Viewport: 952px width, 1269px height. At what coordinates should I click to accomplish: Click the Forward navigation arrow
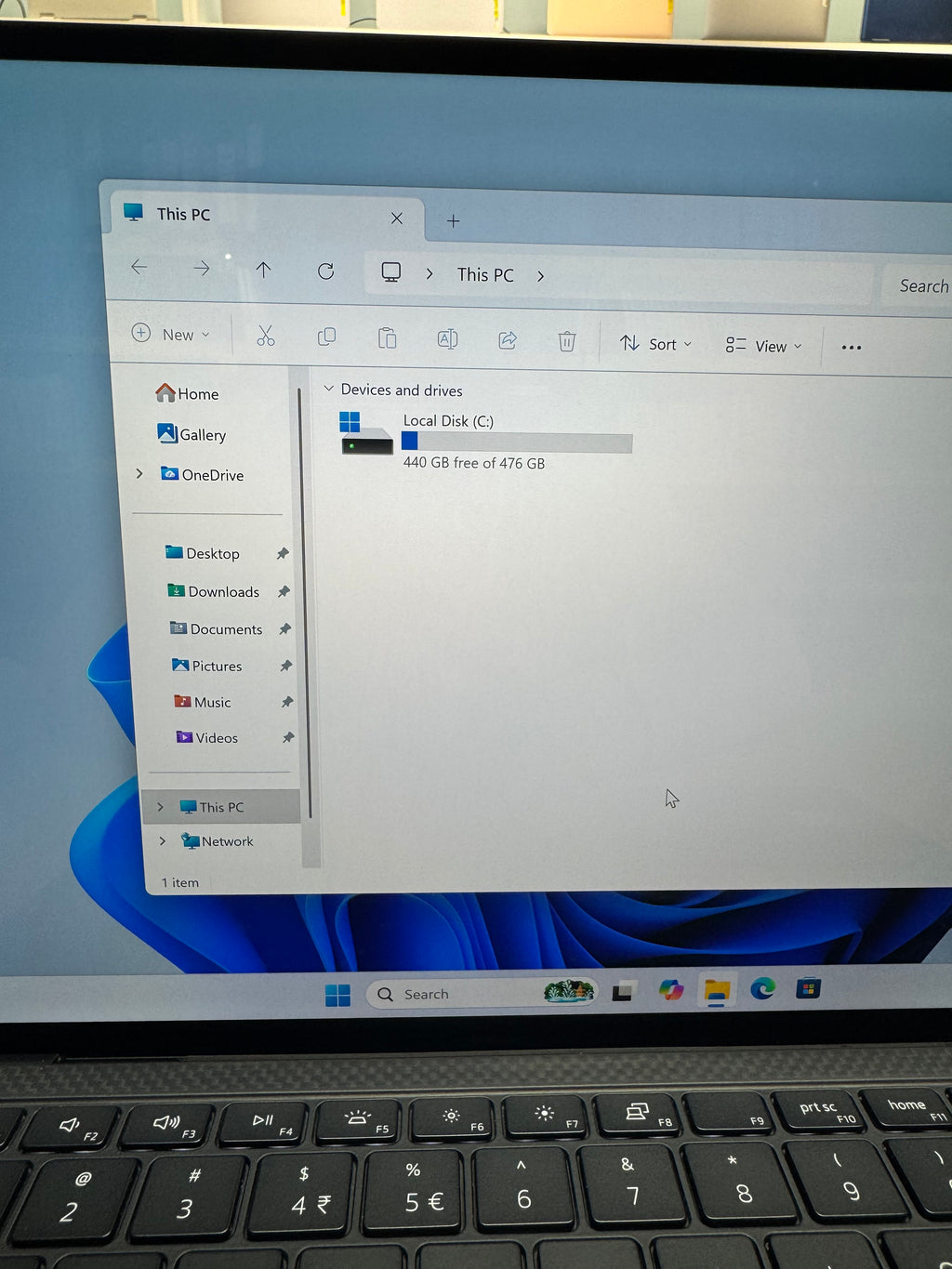[x=201, y=269]
